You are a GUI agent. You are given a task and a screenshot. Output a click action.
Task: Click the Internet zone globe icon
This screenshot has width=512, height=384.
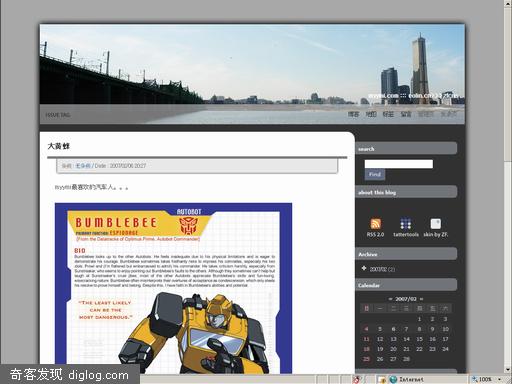[x=393, y=379]
